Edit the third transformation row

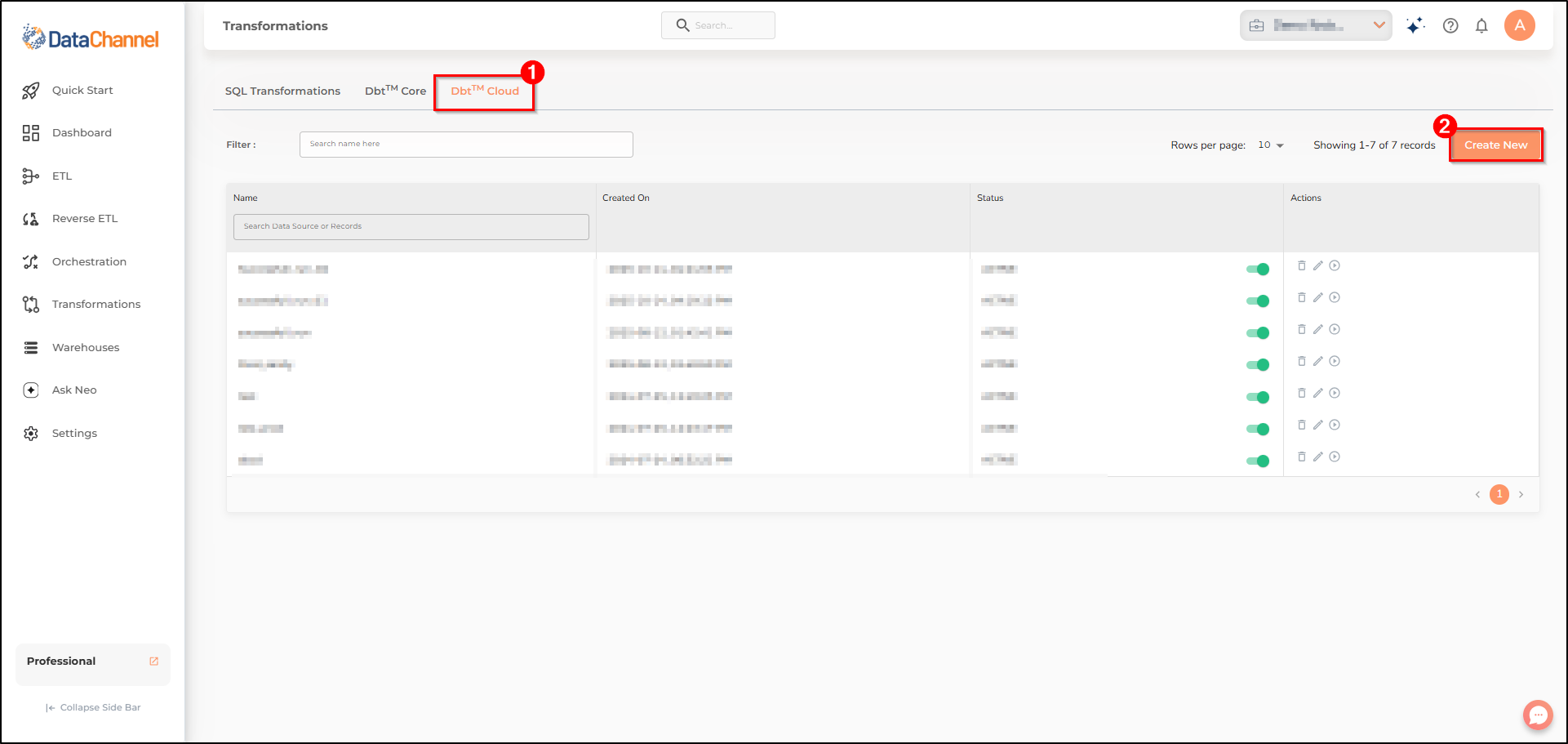[1318, 329]
